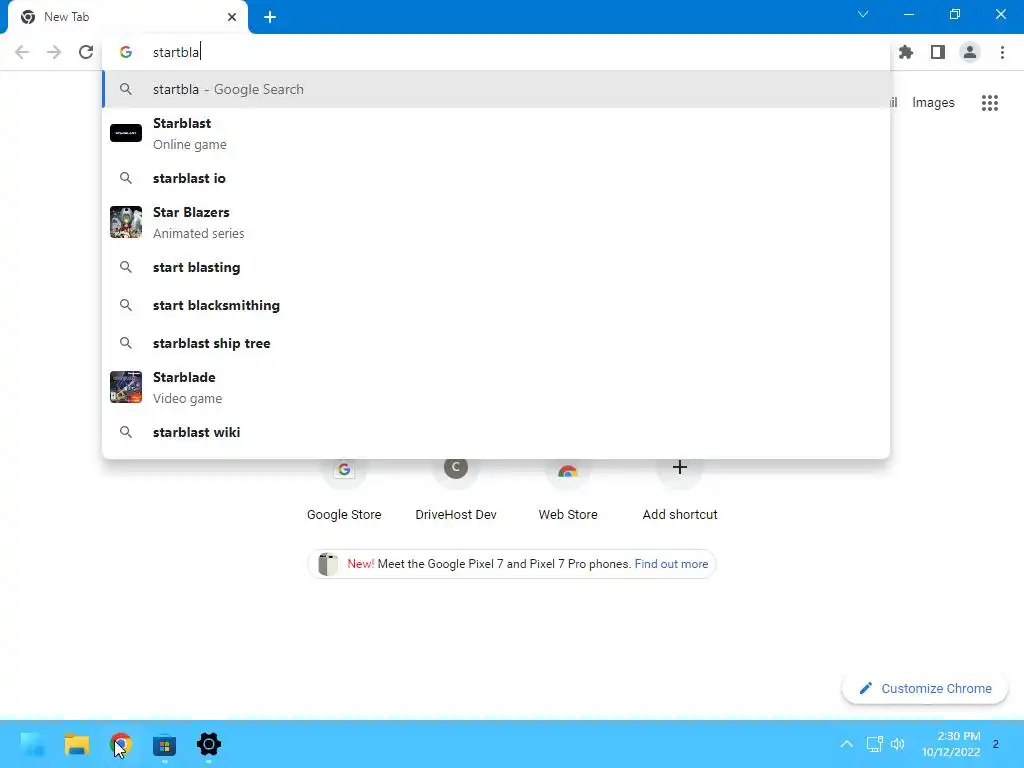This screenshot has height=768, width=1024.
Task: Click the volume speaker tray icon
Action: point(898,744)
